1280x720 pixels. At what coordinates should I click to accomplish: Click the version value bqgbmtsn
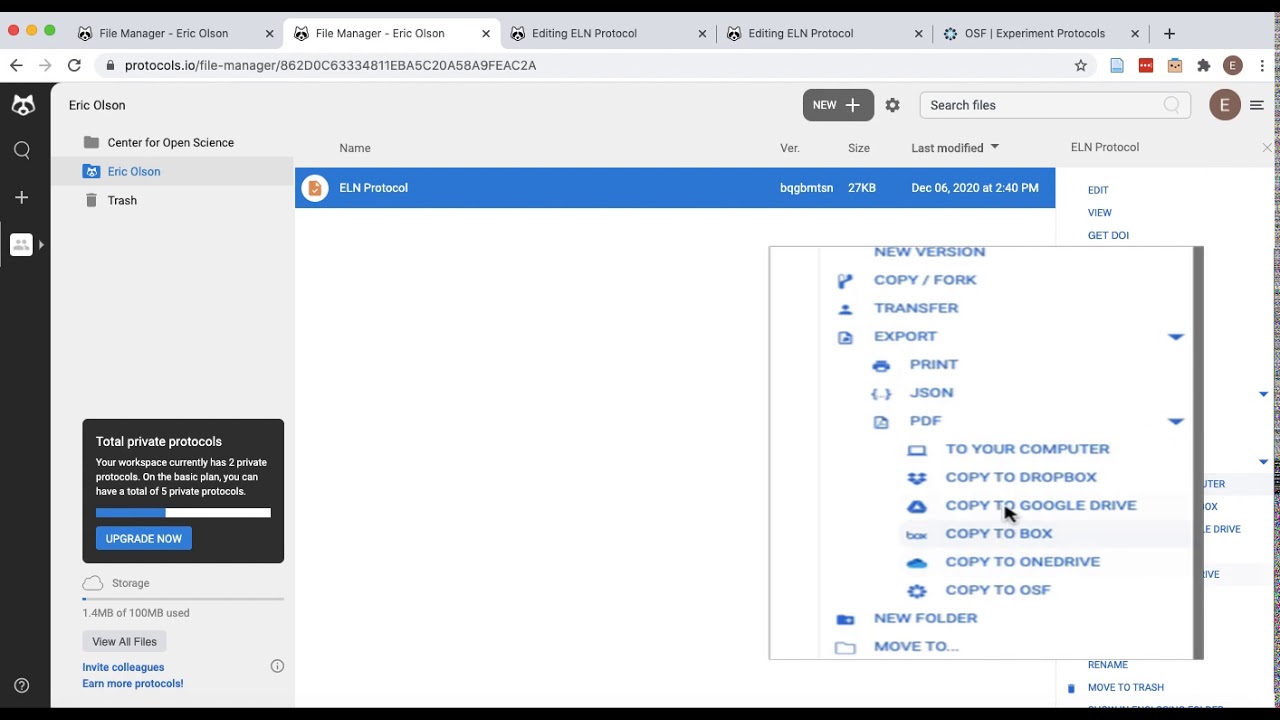[x=806, y=188]
